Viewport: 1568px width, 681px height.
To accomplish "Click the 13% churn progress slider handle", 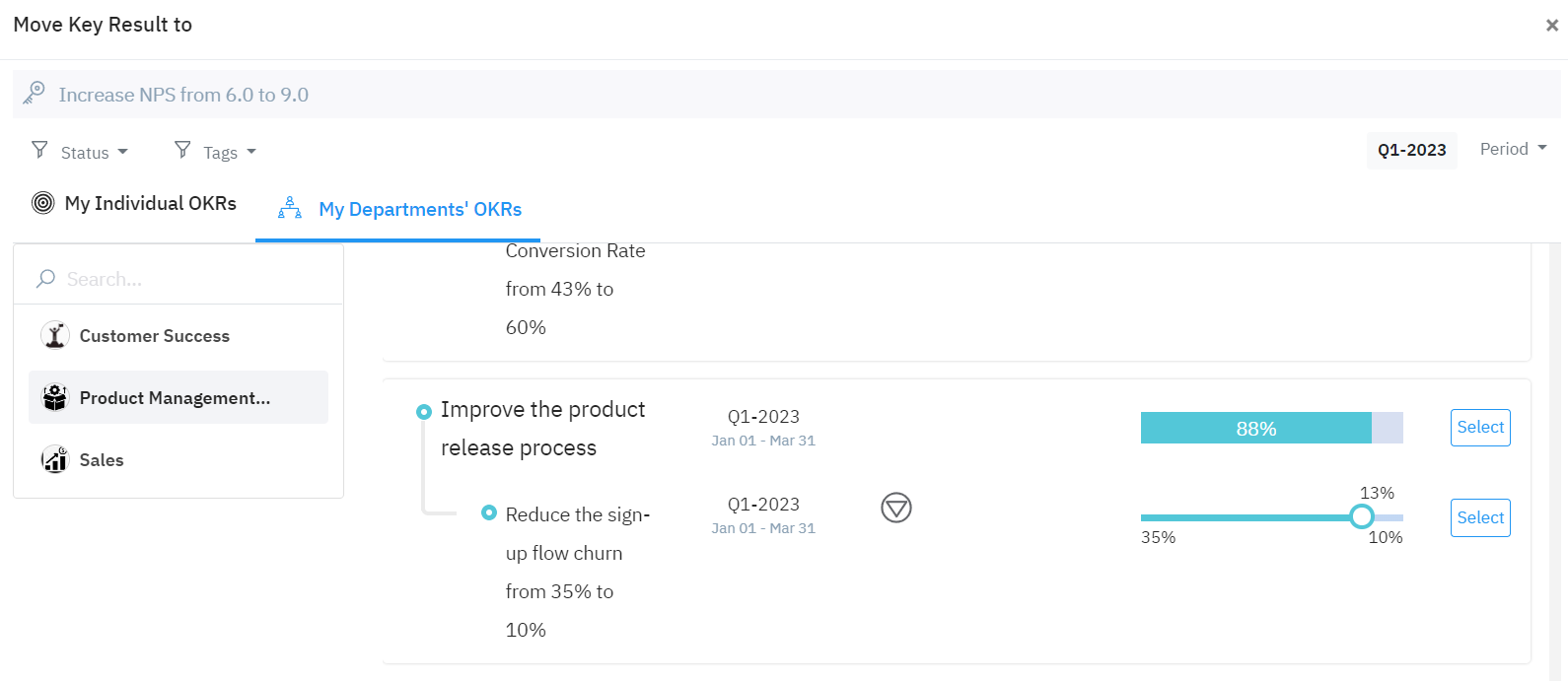I will (x=1362, y=516).
